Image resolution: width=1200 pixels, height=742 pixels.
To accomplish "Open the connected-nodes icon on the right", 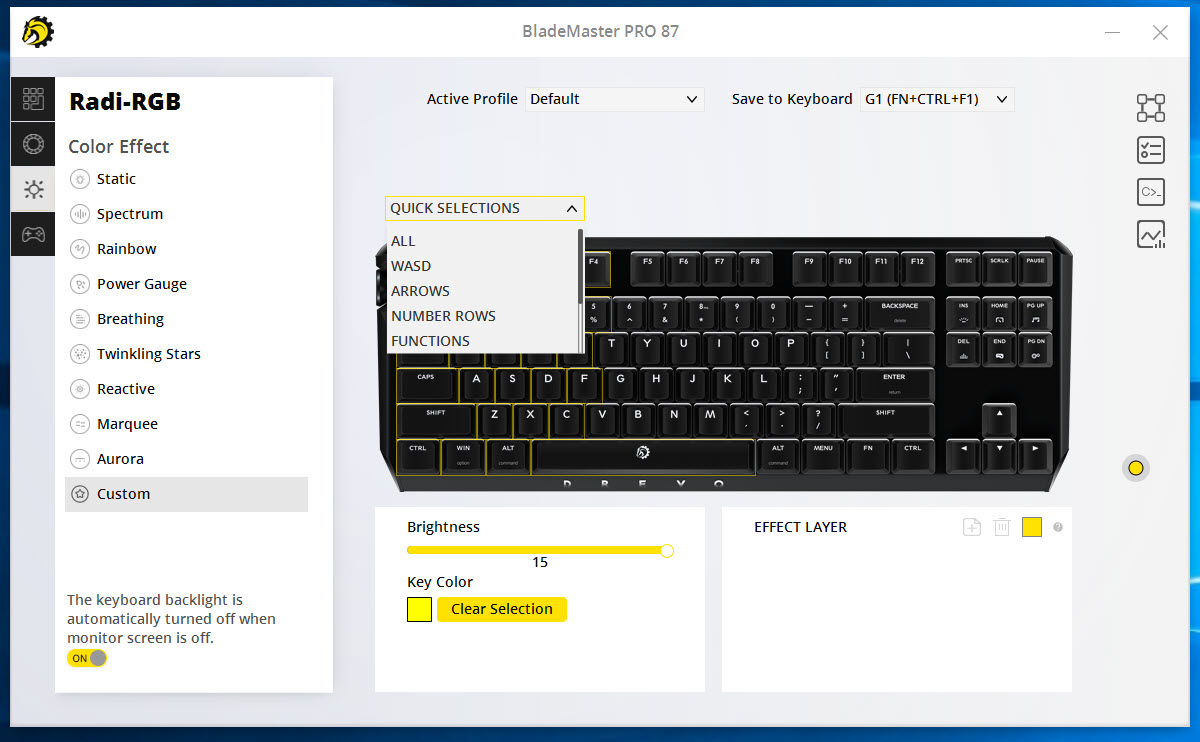I will click(x=1151, y=108).
